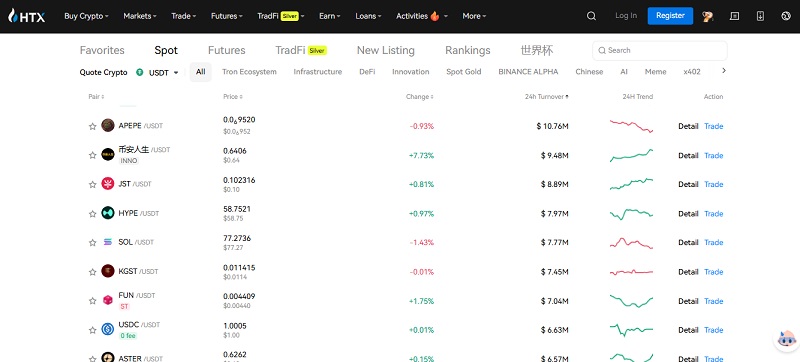Select the Tron Ecosystem filter
Screen dimensions: 800x362
tap(249, 72)
